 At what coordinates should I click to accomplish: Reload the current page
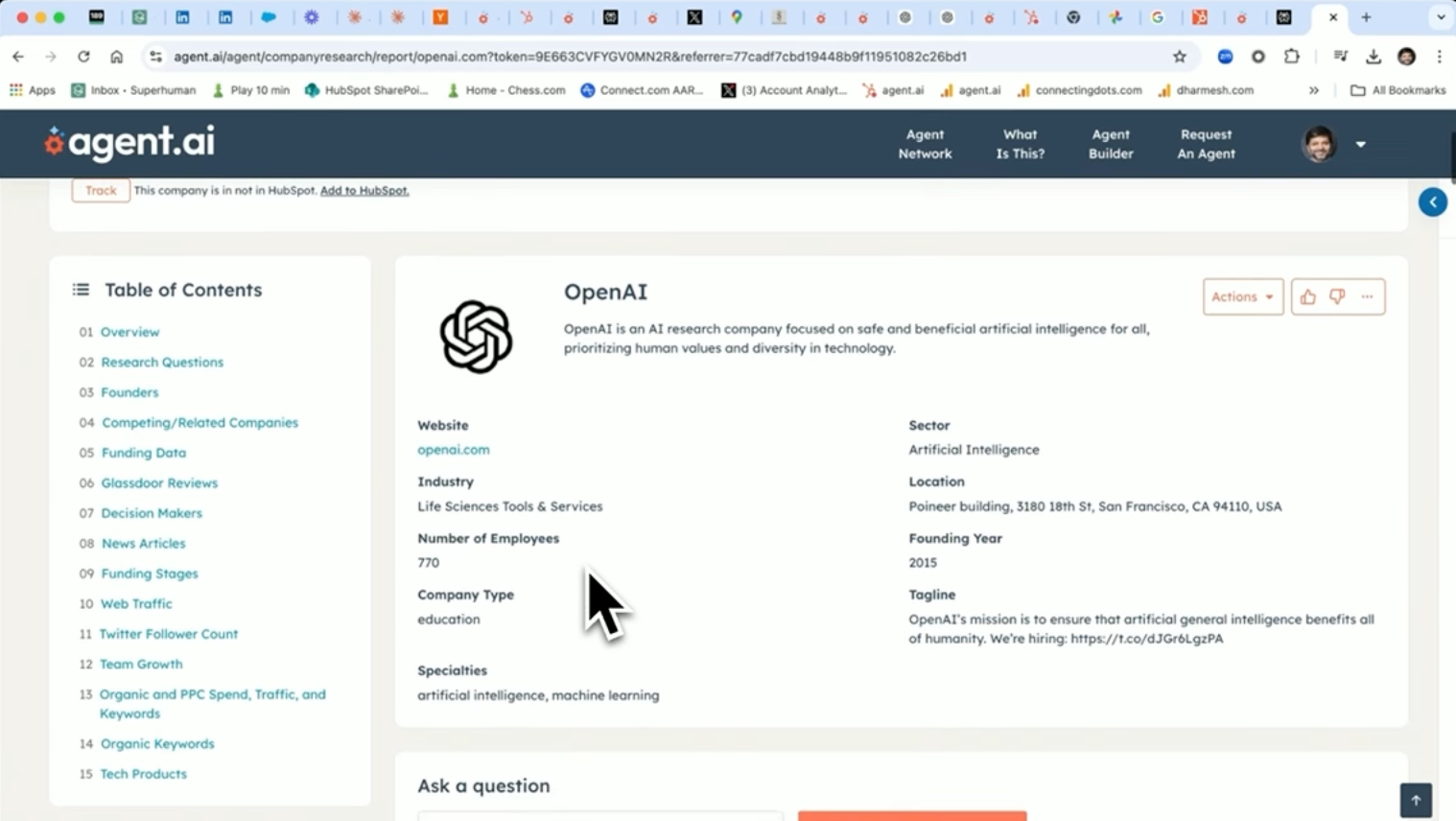point(83,57)
